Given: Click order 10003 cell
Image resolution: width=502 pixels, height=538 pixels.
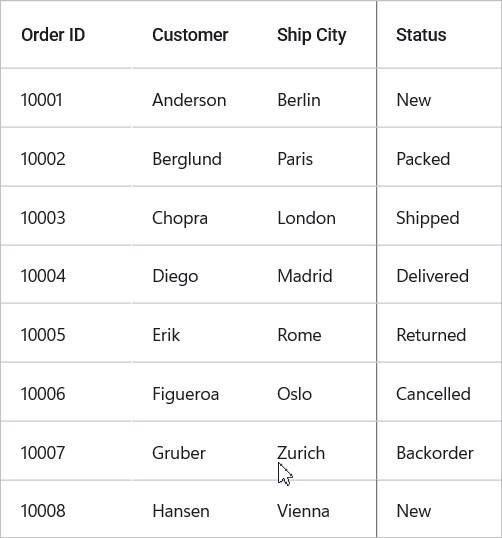Looking at the screenshot, I should [66, 216].
